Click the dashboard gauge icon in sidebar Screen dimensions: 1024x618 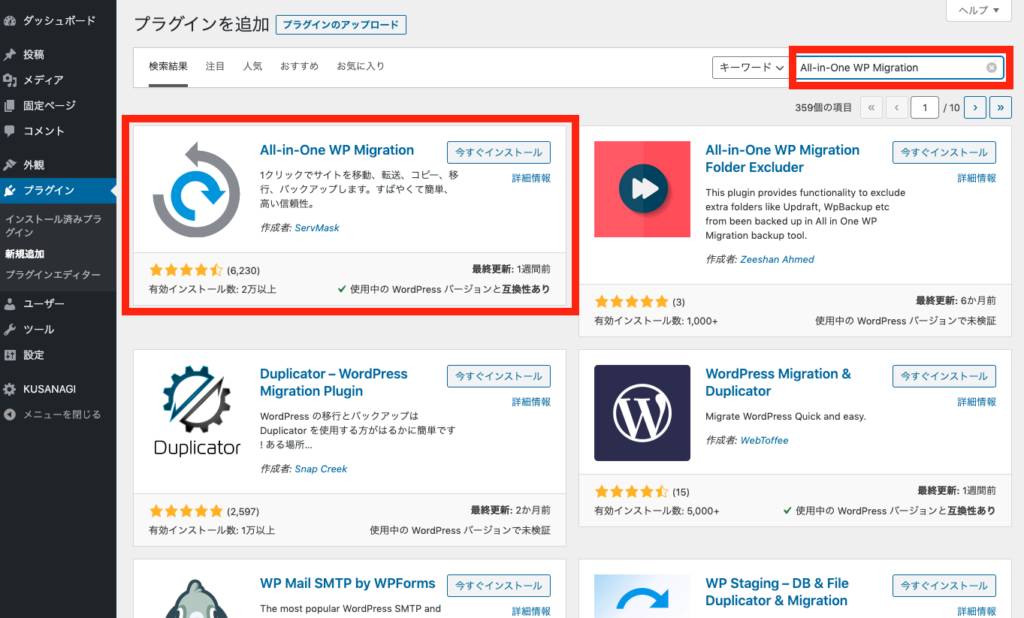click(x=10, y=21)
